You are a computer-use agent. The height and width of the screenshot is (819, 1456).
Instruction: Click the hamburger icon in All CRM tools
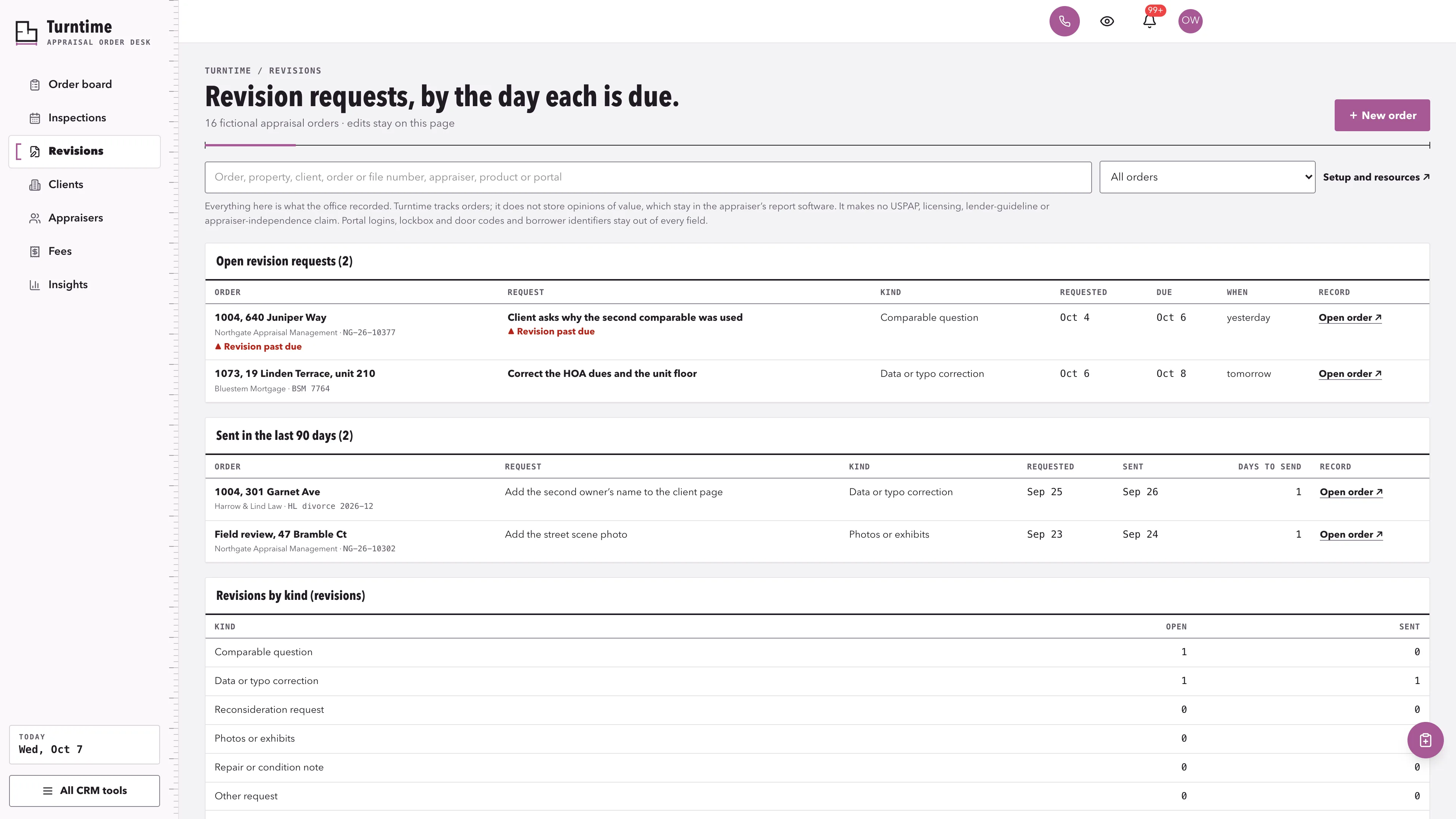[x=47, y=791]
